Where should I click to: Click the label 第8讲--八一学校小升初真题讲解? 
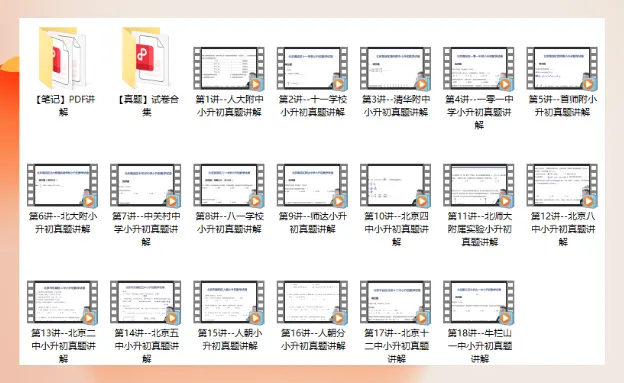[x=229, y=222]
